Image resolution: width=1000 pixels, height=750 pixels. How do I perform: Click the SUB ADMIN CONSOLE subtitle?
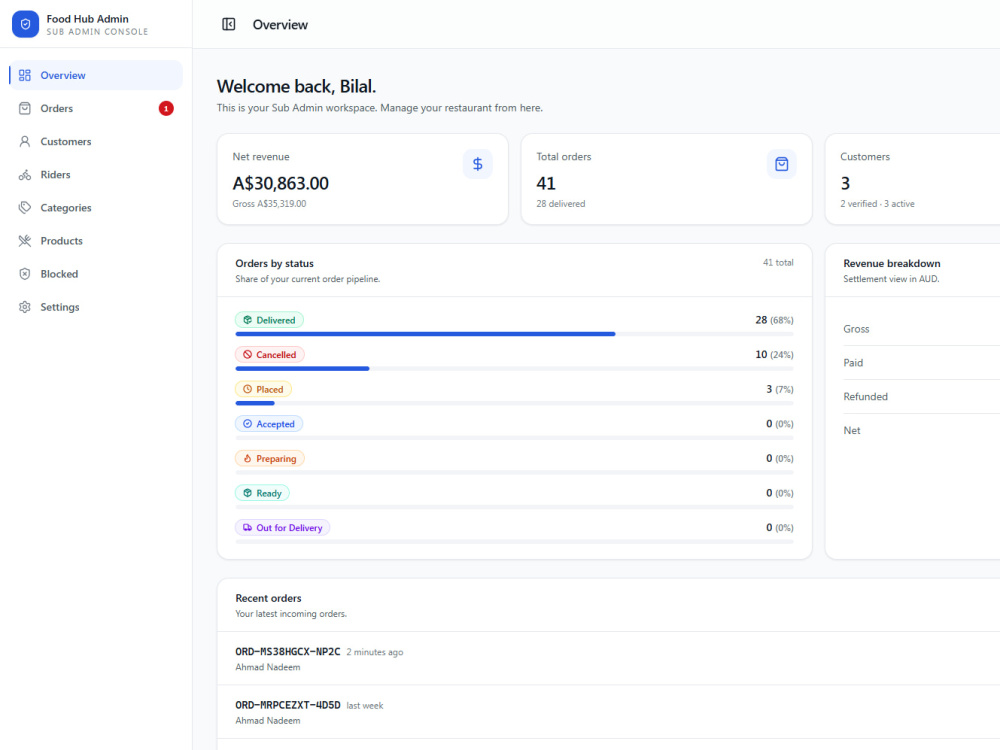click(97, 32)
